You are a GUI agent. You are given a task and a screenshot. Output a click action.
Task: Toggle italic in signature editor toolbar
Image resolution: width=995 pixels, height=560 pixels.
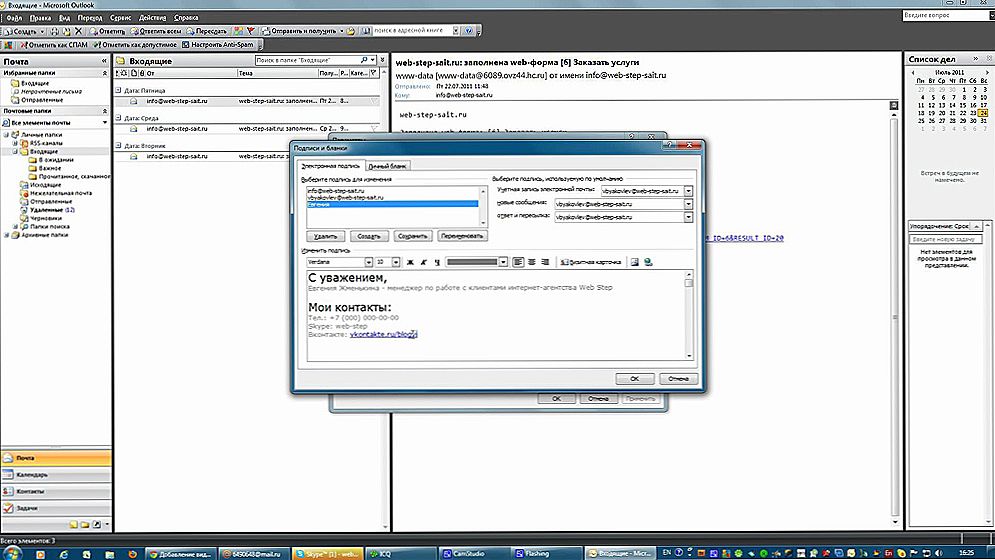coord(423,262)
